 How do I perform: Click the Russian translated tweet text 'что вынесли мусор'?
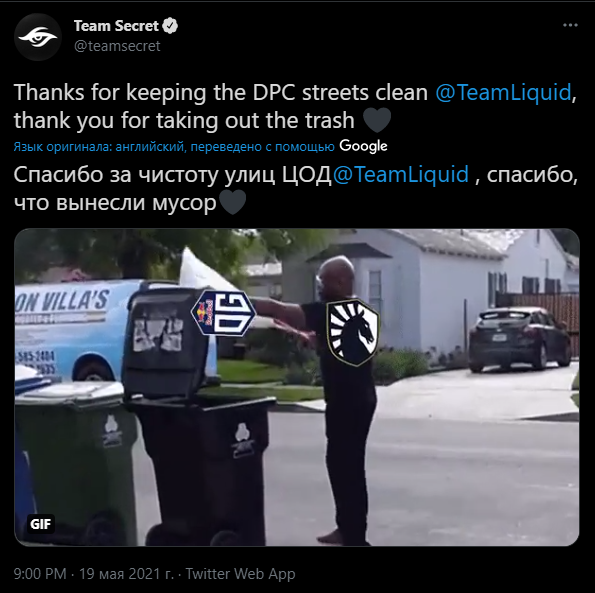click(115, 203)
